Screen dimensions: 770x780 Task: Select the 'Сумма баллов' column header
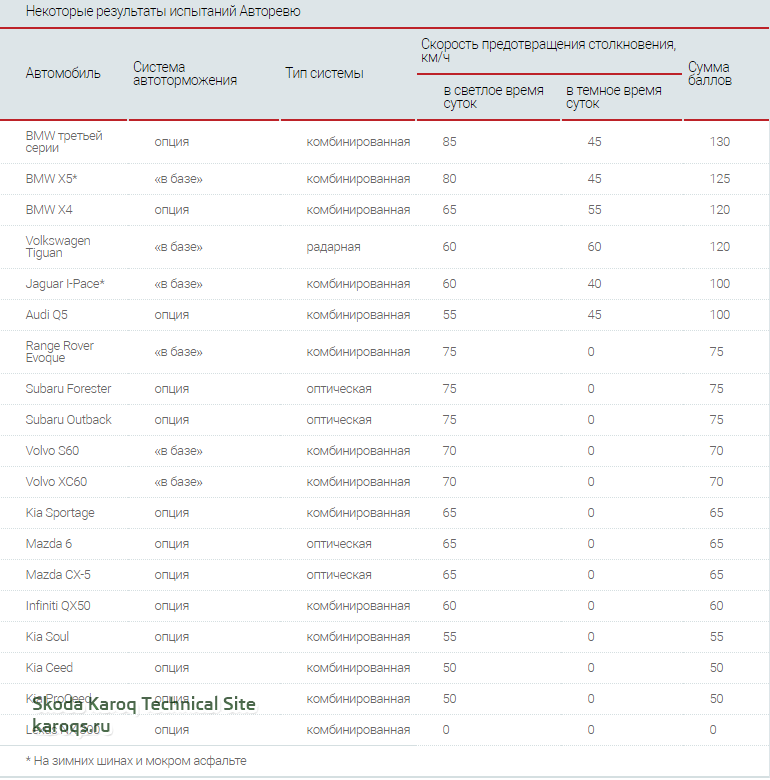(x=709, y=73)
